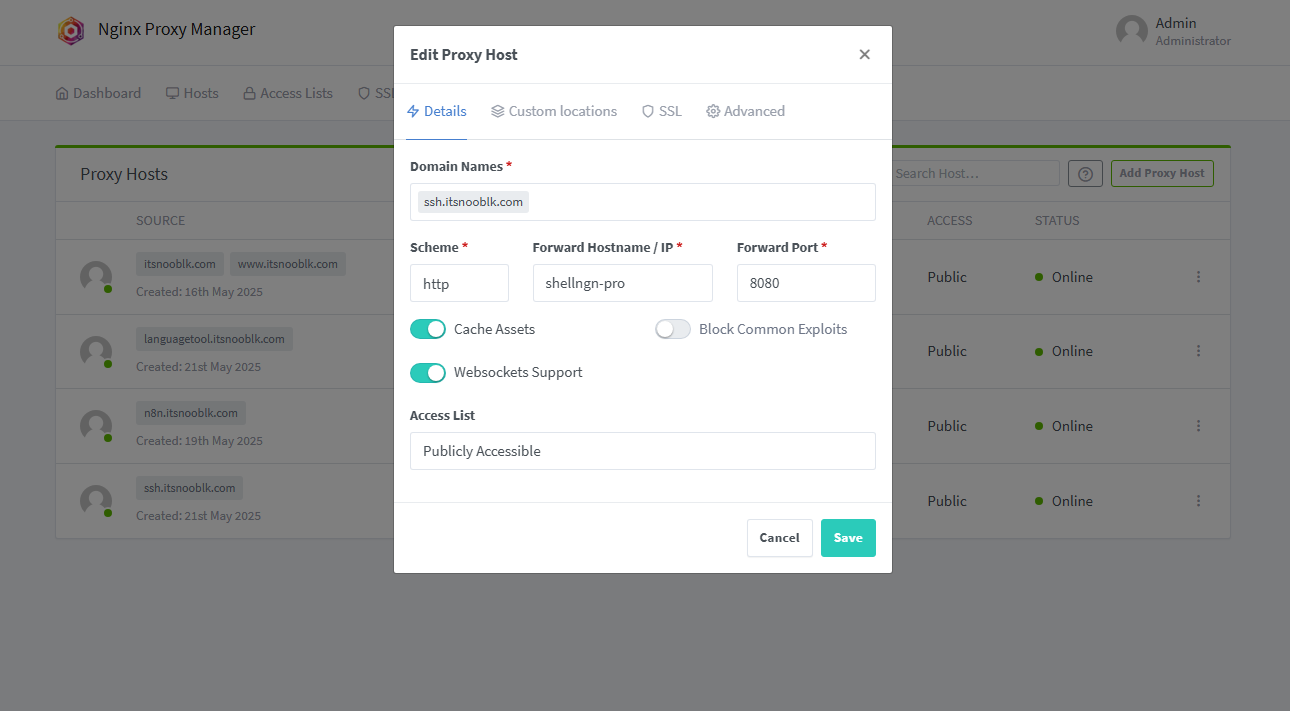Viewport: 1290px width, 711px height.
Task: Select the Hosts navigation icon
Action: (171, 92)
